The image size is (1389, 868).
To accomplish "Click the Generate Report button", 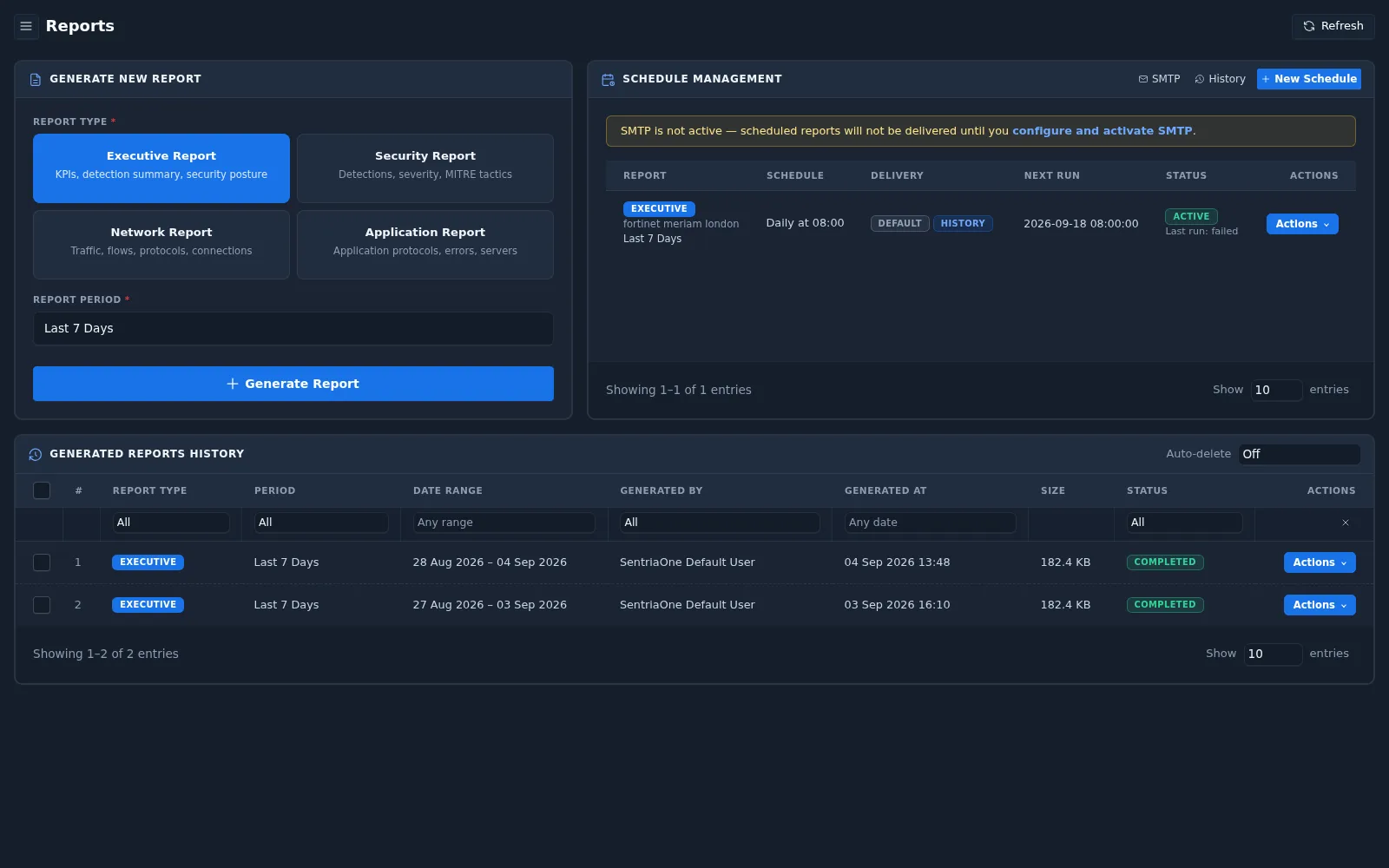I will coord(293,384).
